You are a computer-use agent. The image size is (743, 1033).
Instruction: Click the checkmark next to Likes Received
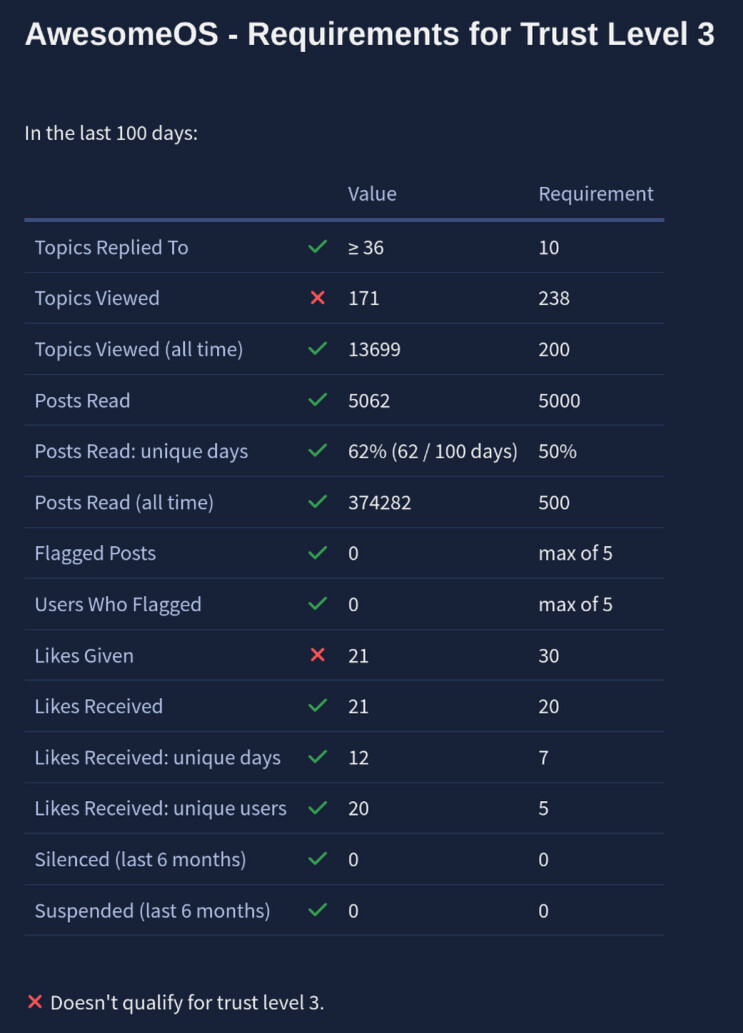point(318,706)
